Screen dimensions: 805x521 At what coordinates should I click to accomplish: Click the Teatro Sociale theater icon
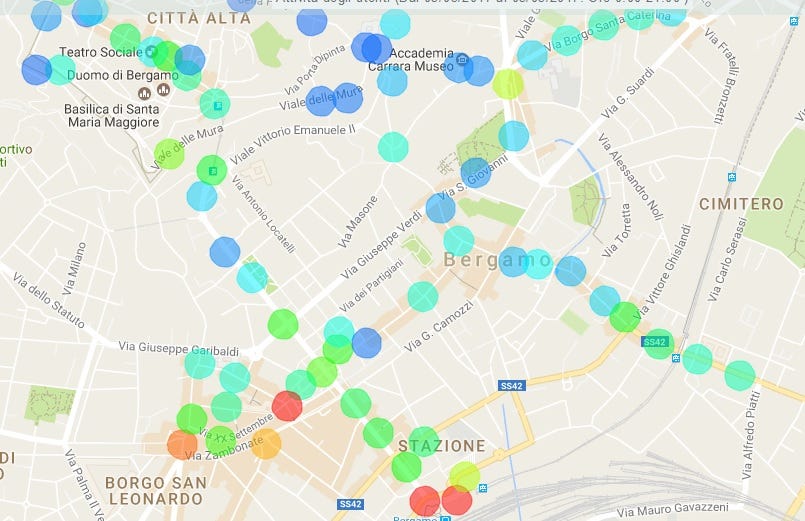point(150,51)
